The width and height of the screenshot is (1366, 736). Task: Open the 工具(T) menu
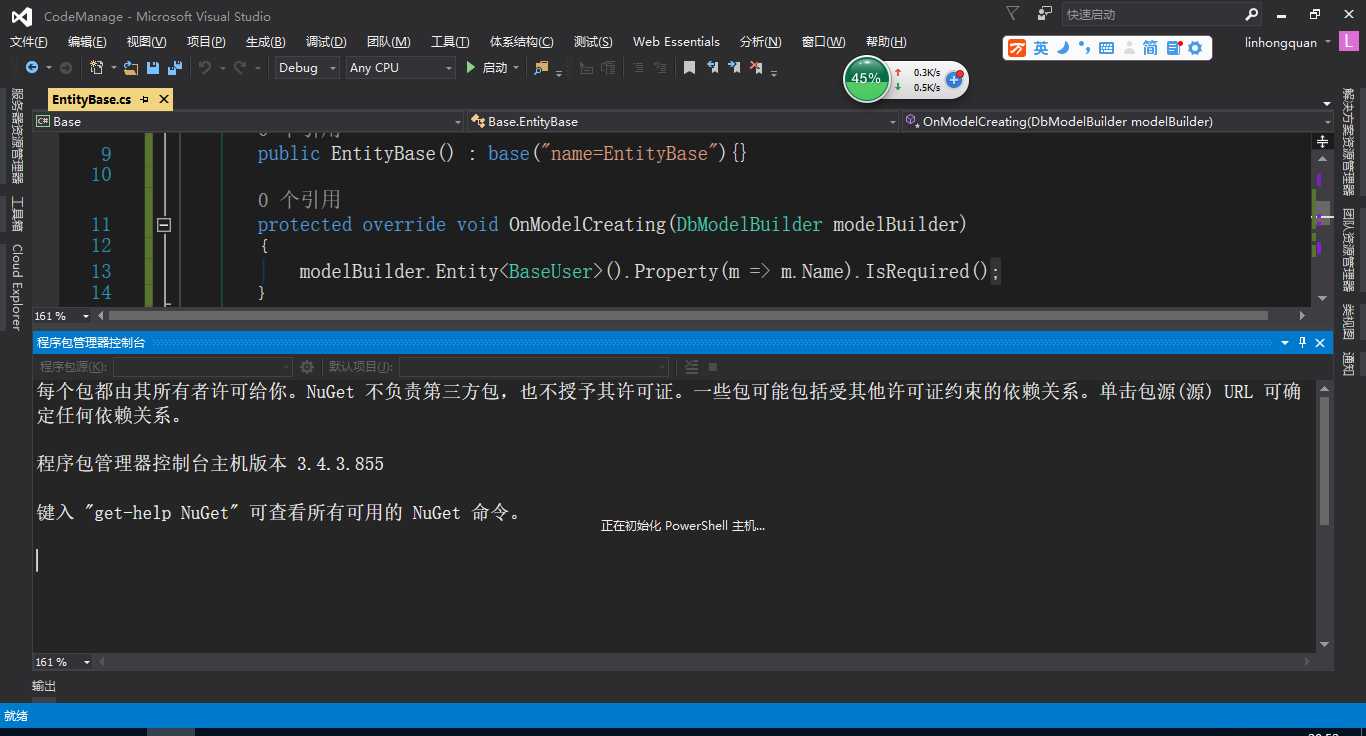[450, 41]
